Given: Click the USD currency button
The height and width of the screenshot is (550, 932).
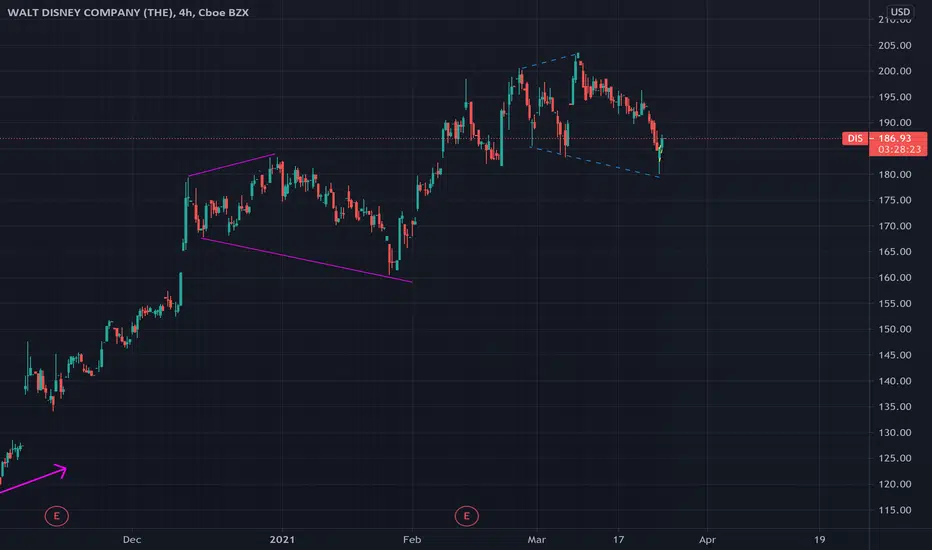Looking at the screenshot, I should [900, 11].
